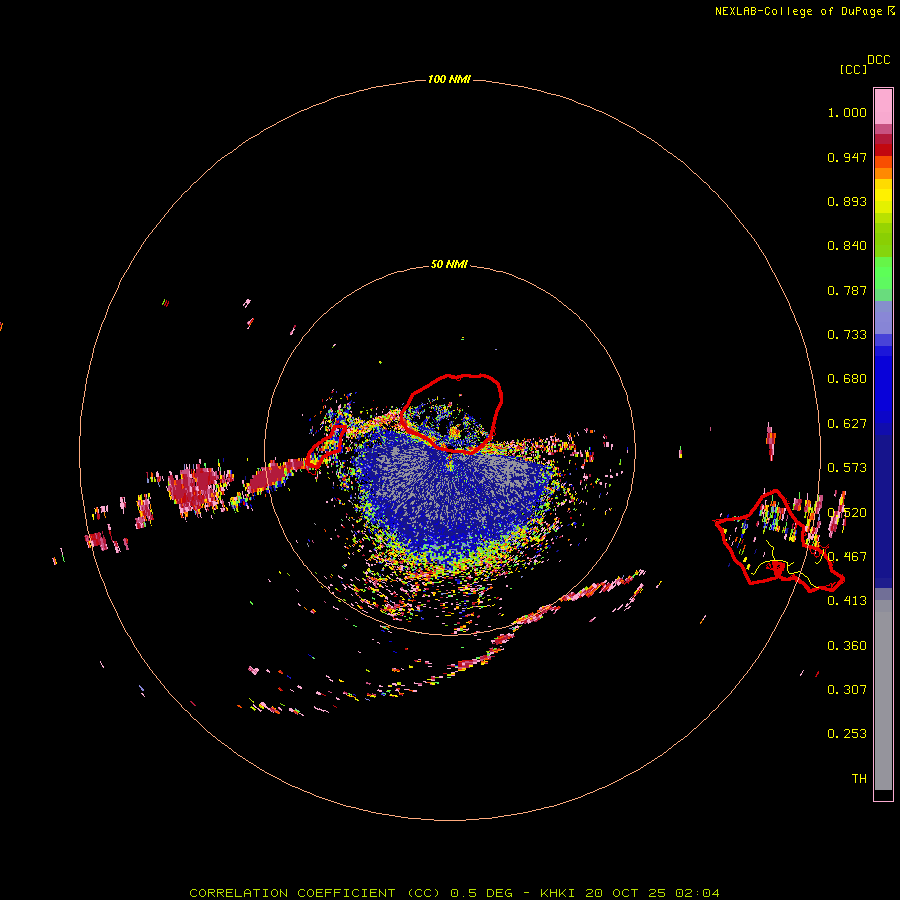
Task: Click the TH threshold label
Action: 859,779
